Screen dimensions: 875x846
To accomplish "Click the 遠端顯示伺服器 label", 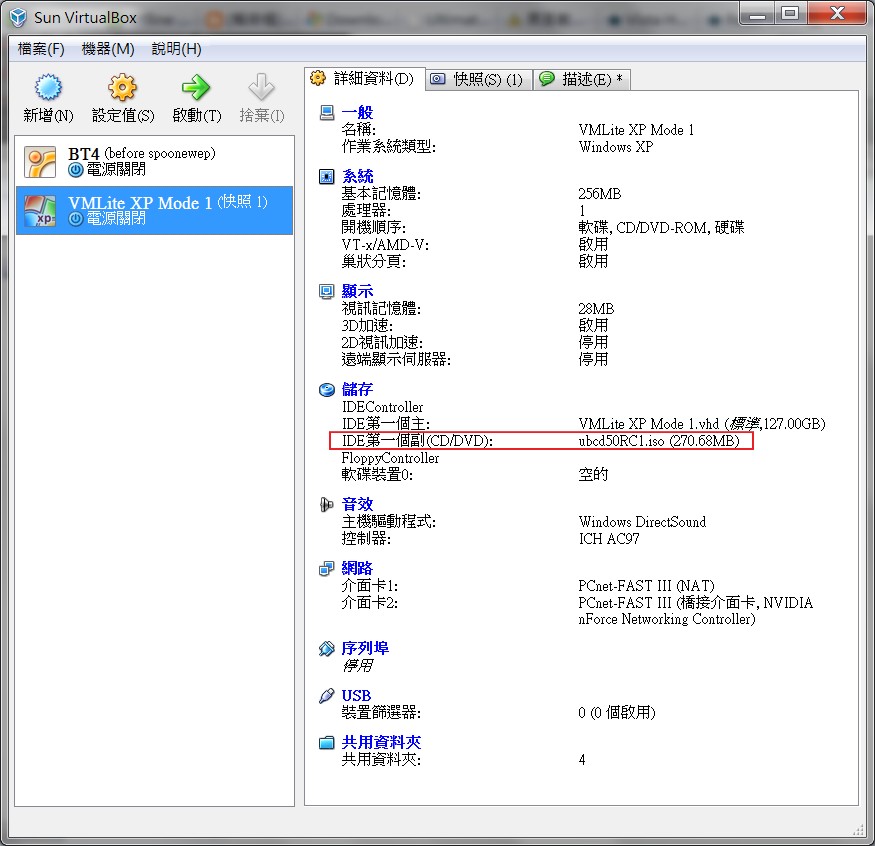I will pos(396,359).
